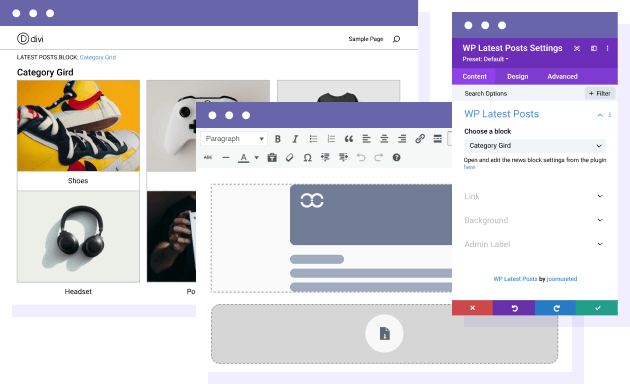Click the Divi logo
Image resolution: width=630 pixels, height=384 pixels.
tap(30, 39)
